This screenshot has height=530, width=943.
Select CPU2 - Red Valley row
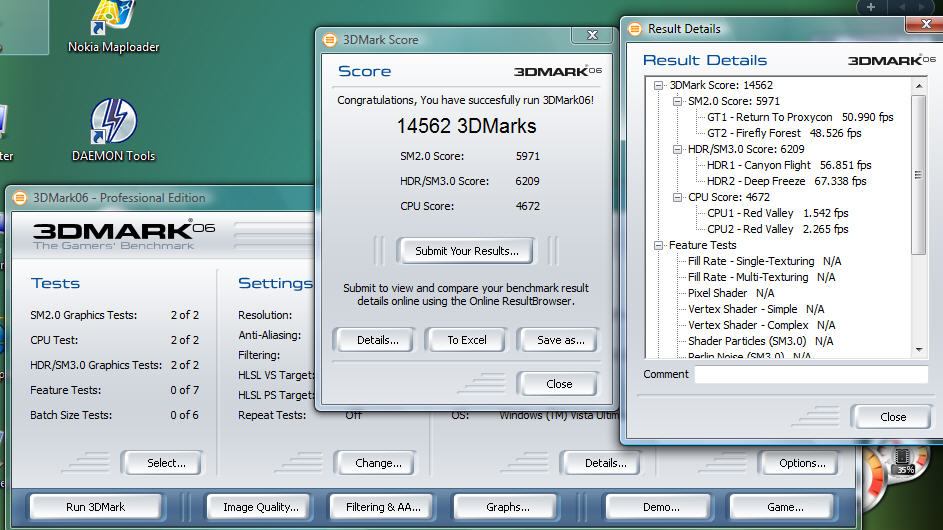[777, 229]
